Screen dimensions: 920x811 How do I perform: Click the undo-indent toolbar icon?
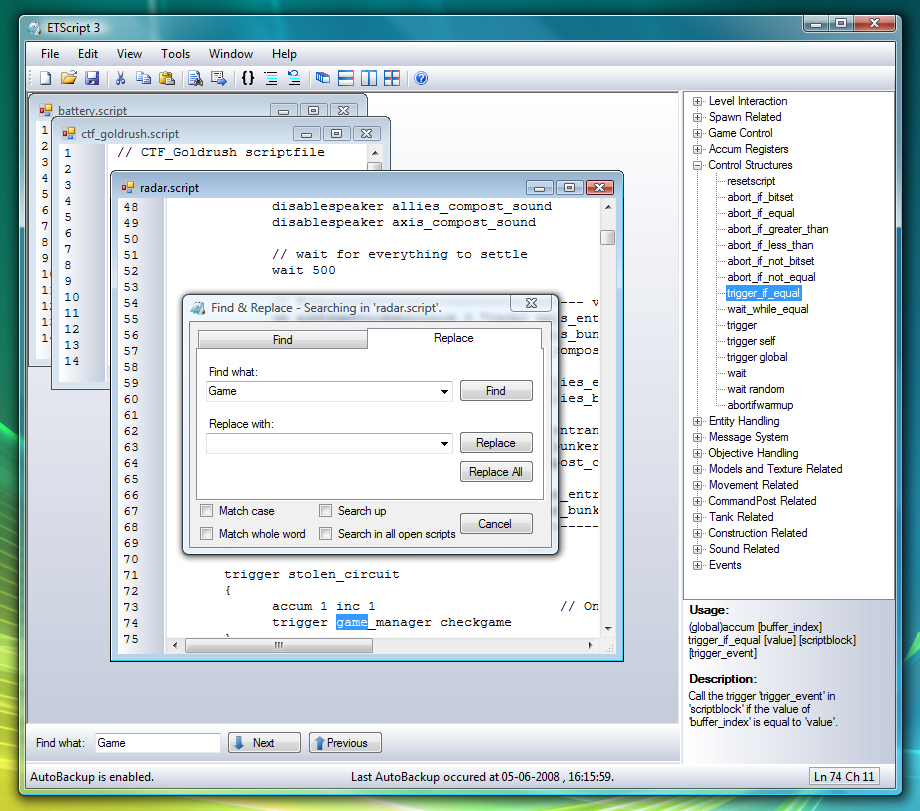(294, 78)
